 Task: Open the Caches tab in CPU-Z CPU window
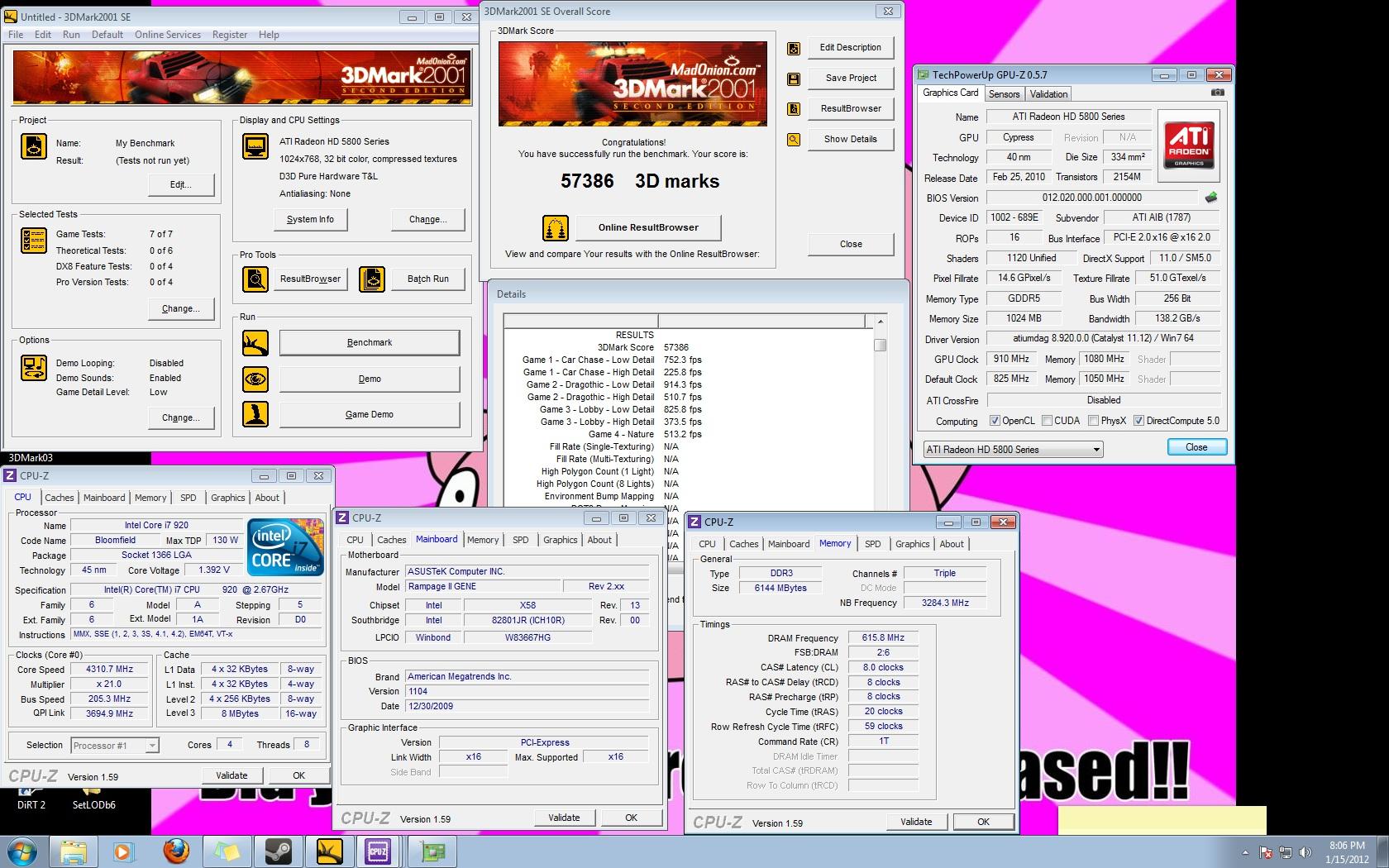pos(60,498)
